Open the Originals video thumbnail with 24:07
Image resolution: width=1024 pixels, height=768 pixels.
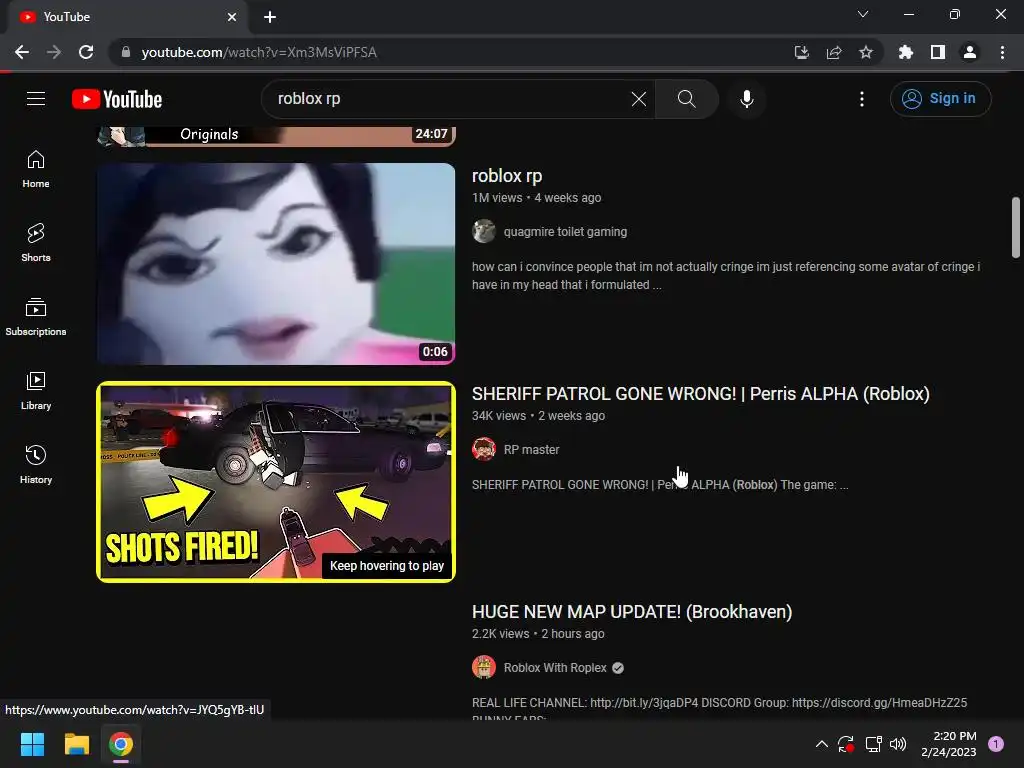[276, 136]
